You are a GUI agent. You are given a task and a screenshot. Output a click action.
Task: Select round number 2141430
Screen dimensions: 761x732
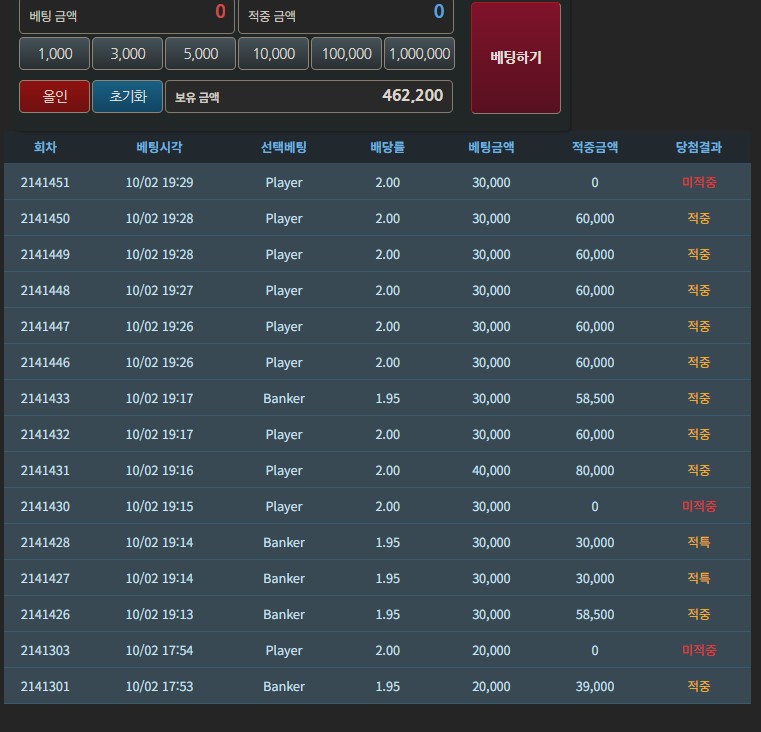pos(45,506)
